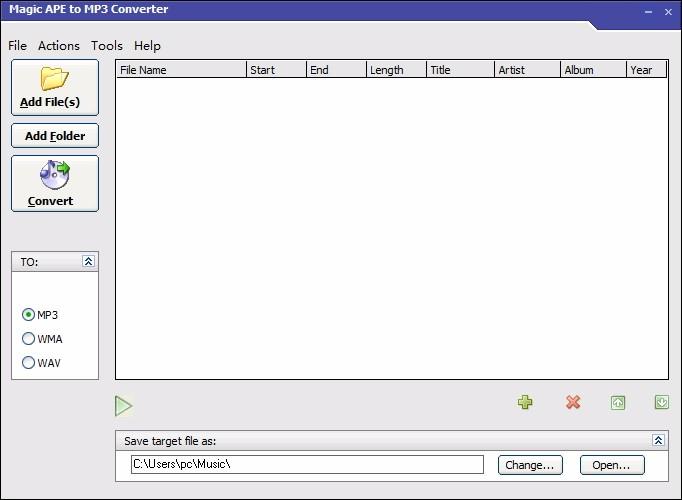Collapse the Save target file as panel

[x=658, y=440]
